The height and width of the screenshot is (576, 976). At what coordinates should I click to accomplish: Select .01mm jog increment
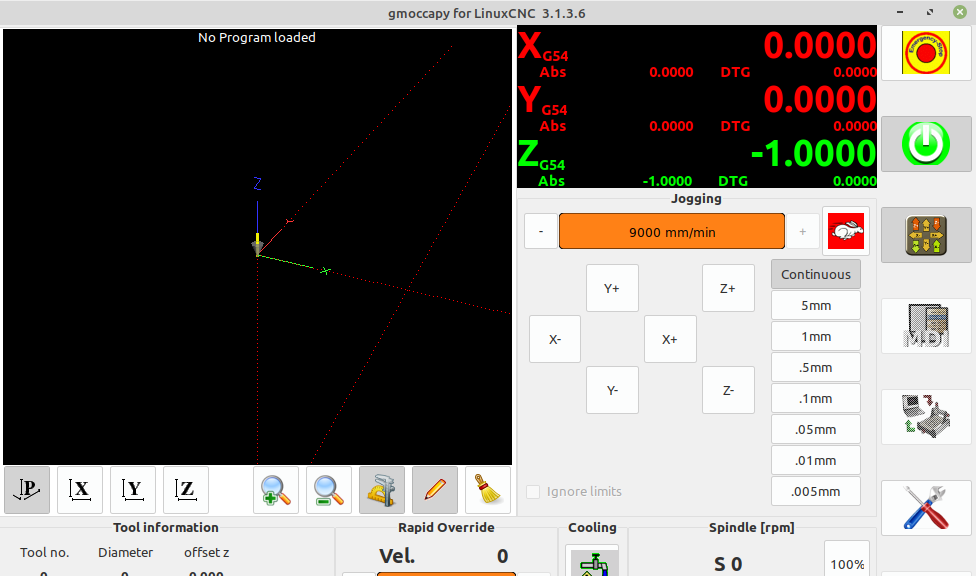coord(815,461)
